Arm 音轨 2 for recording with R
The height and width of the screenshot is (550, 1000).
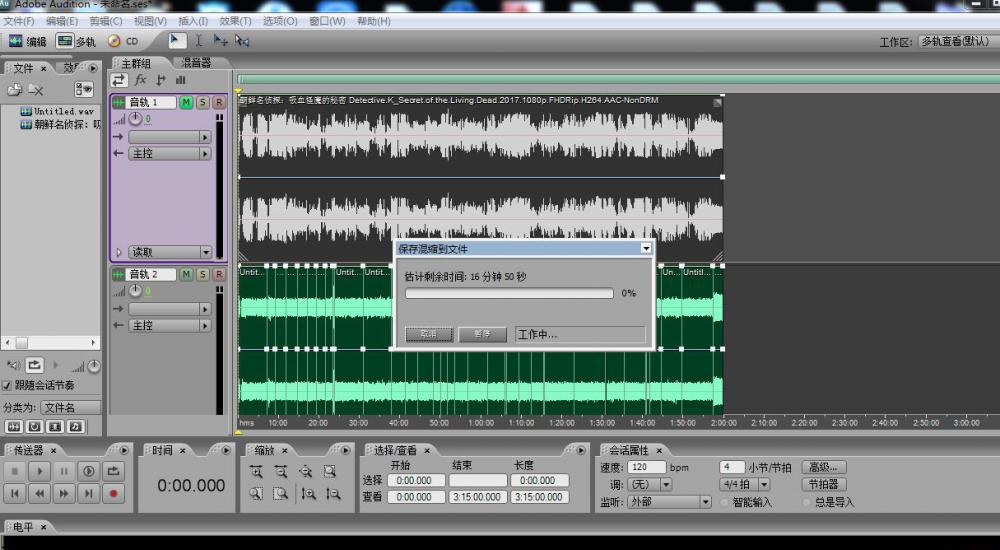click(219, 274)
